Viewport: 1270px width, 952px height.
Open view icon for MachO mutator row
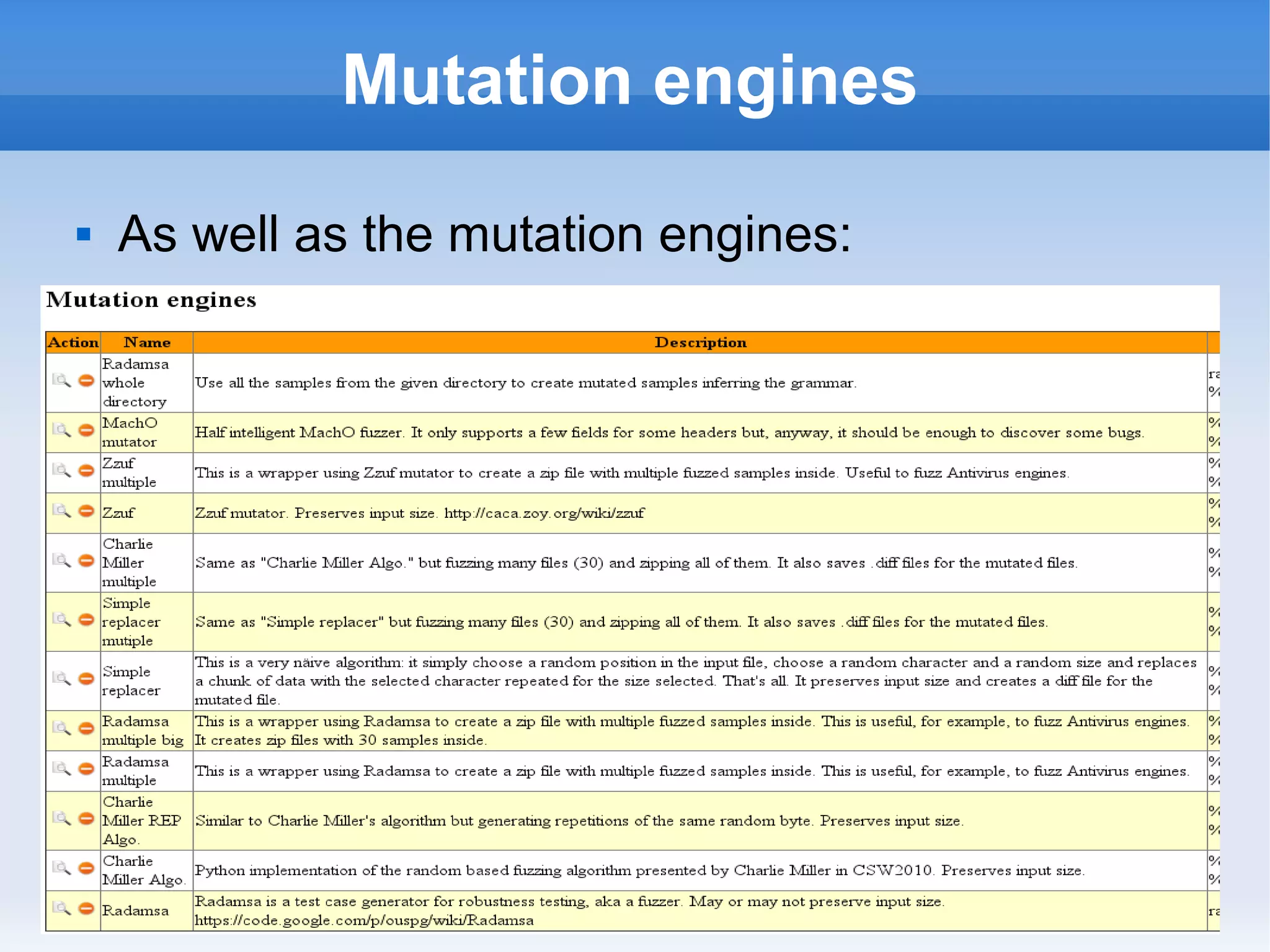click(61, 430)
